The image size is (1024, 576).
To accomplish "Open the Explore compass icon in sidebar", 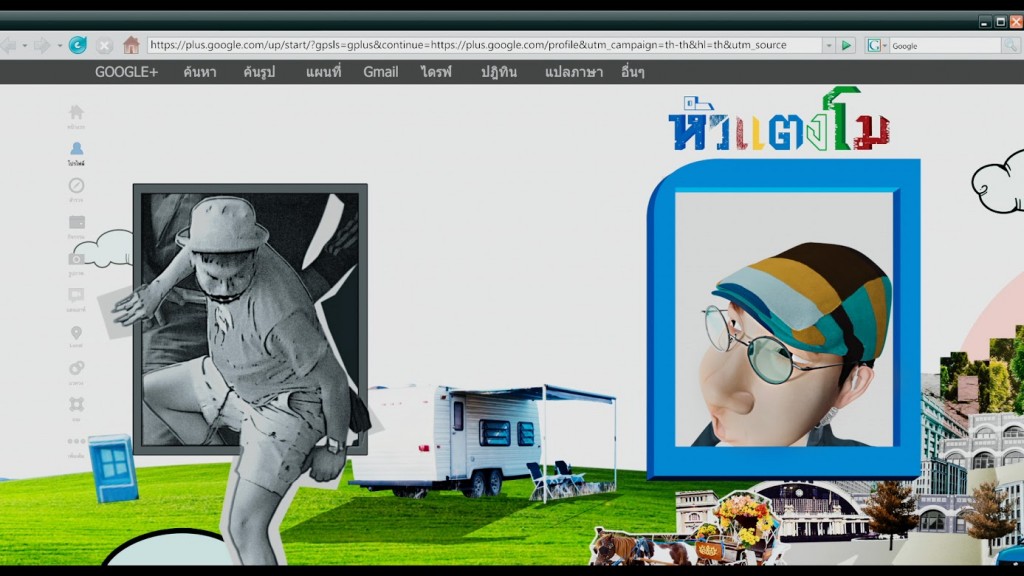I will click(76, 185).
